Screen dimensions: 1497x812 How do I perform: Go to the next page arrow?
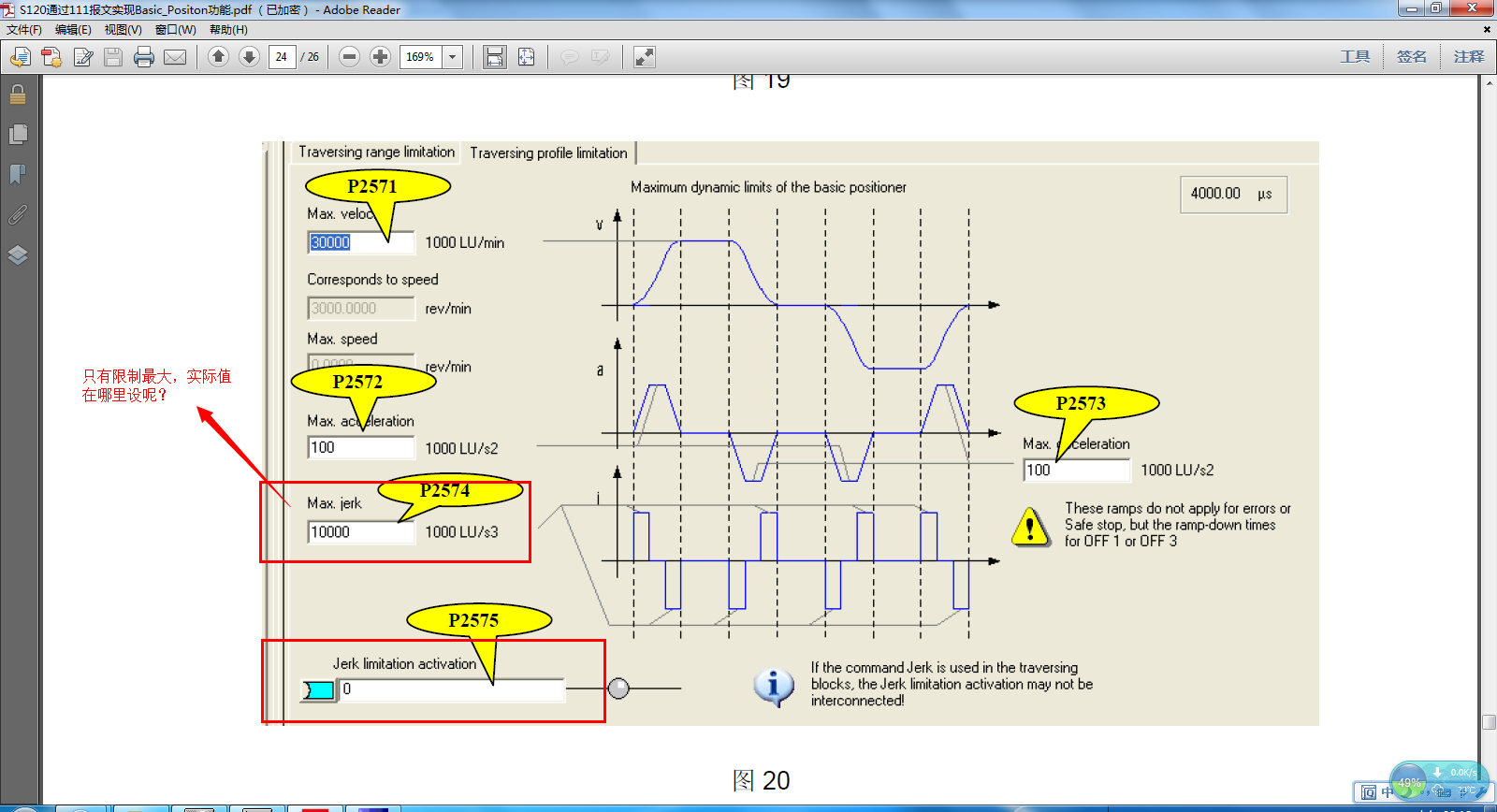[x=249, y=57]
